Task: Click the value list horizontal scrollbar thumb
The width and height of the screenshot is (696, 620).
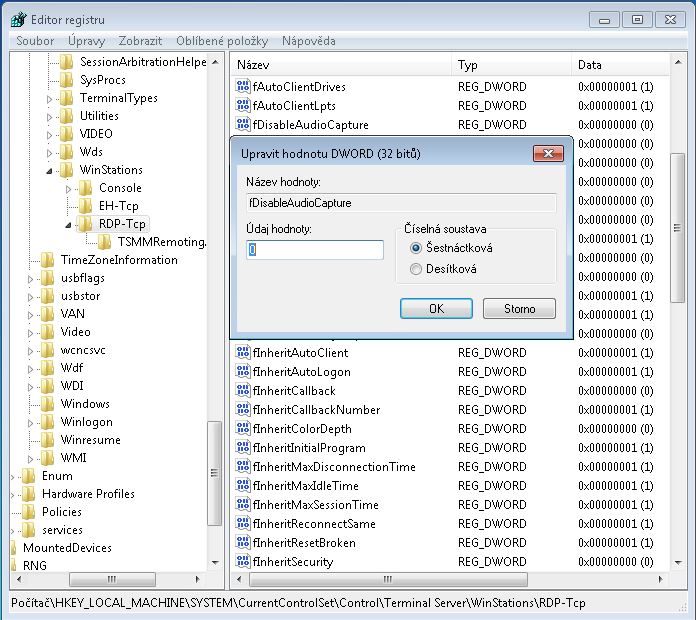Action: [x=388, y=579]
